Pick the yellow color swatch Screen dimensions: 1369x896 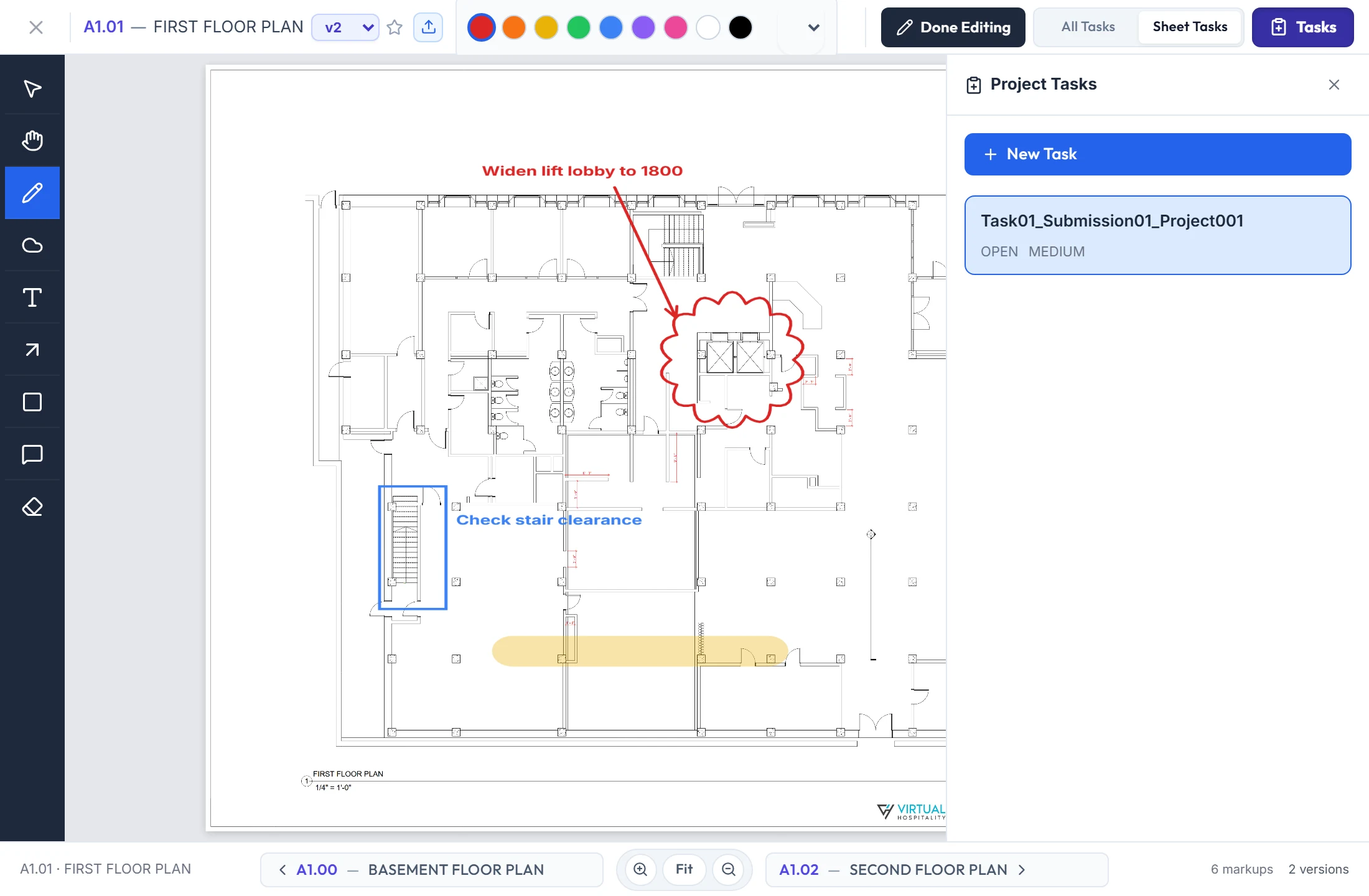pos(546,27)
